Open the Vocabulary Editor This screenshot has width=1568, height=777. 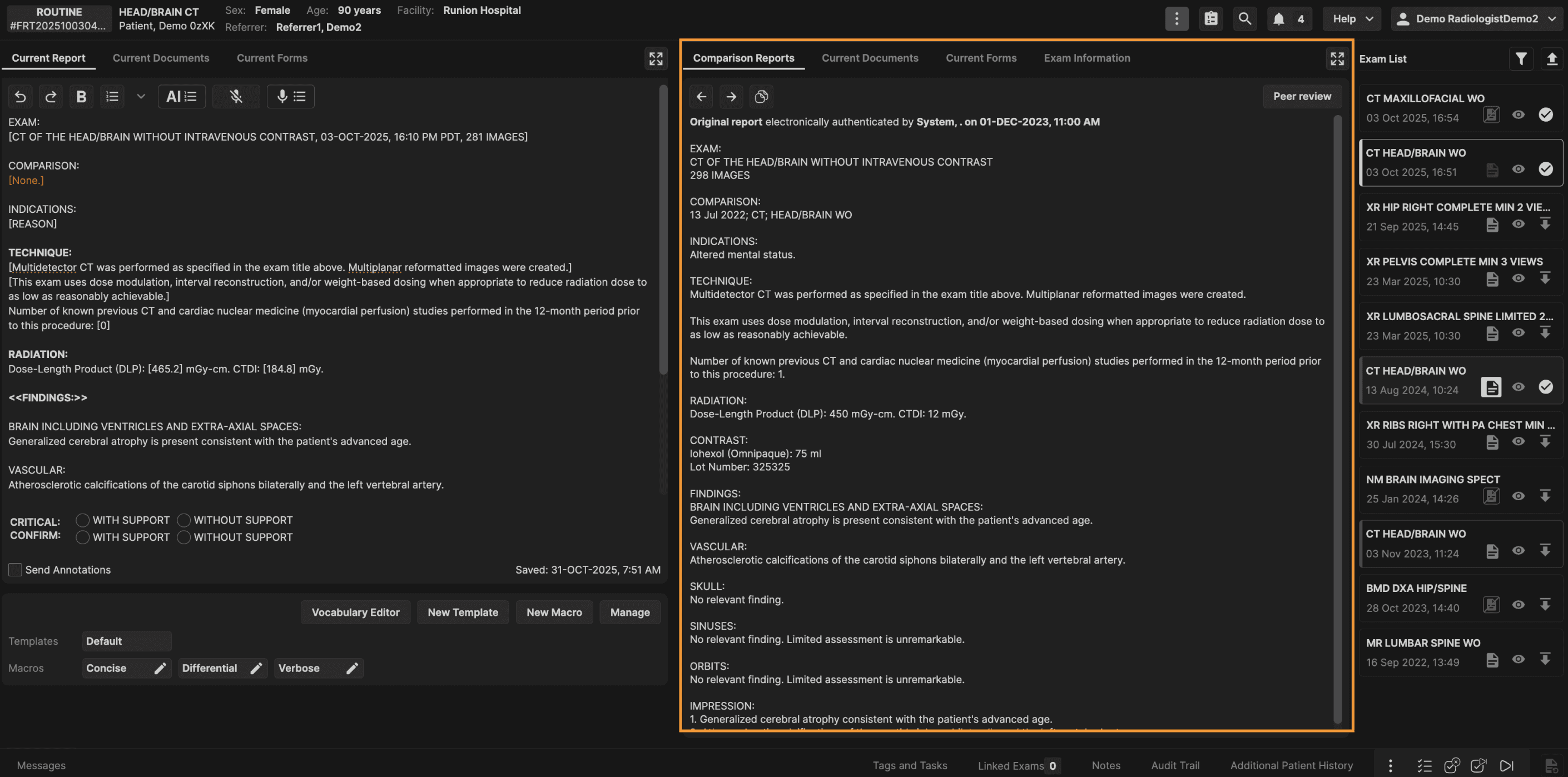355,612
